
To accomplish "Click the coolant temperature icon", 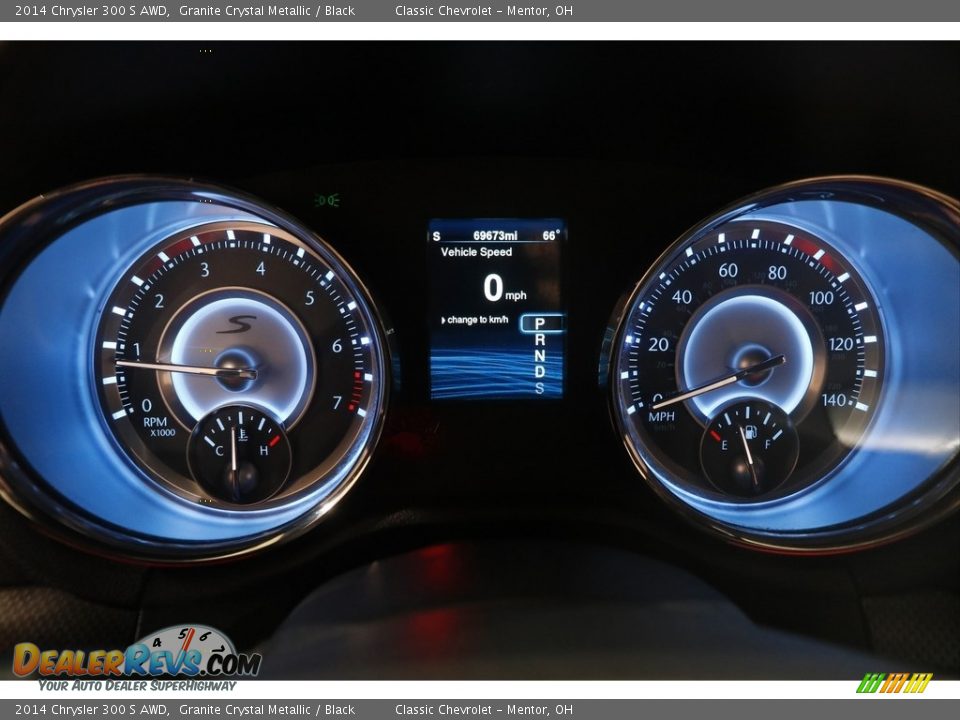I will tap(242, 435).
